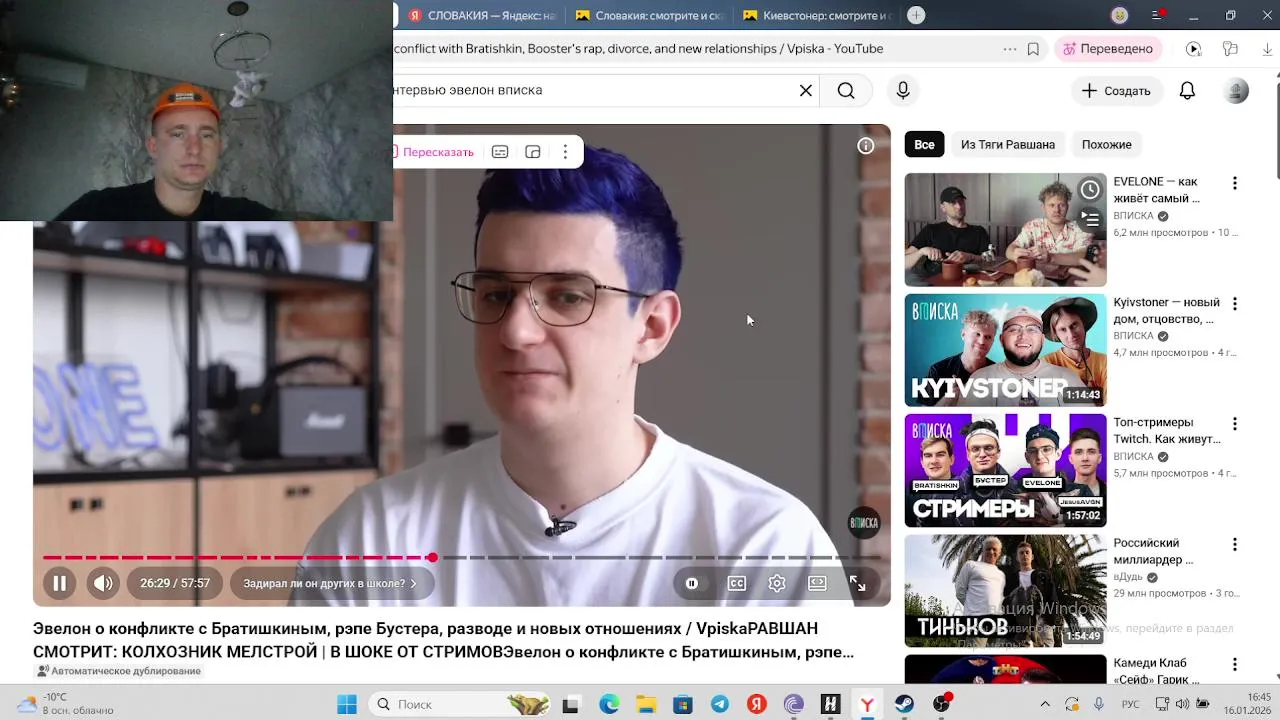Enter fullscreen mode in the player
The image size is (1280, 720).
point(857,584)
